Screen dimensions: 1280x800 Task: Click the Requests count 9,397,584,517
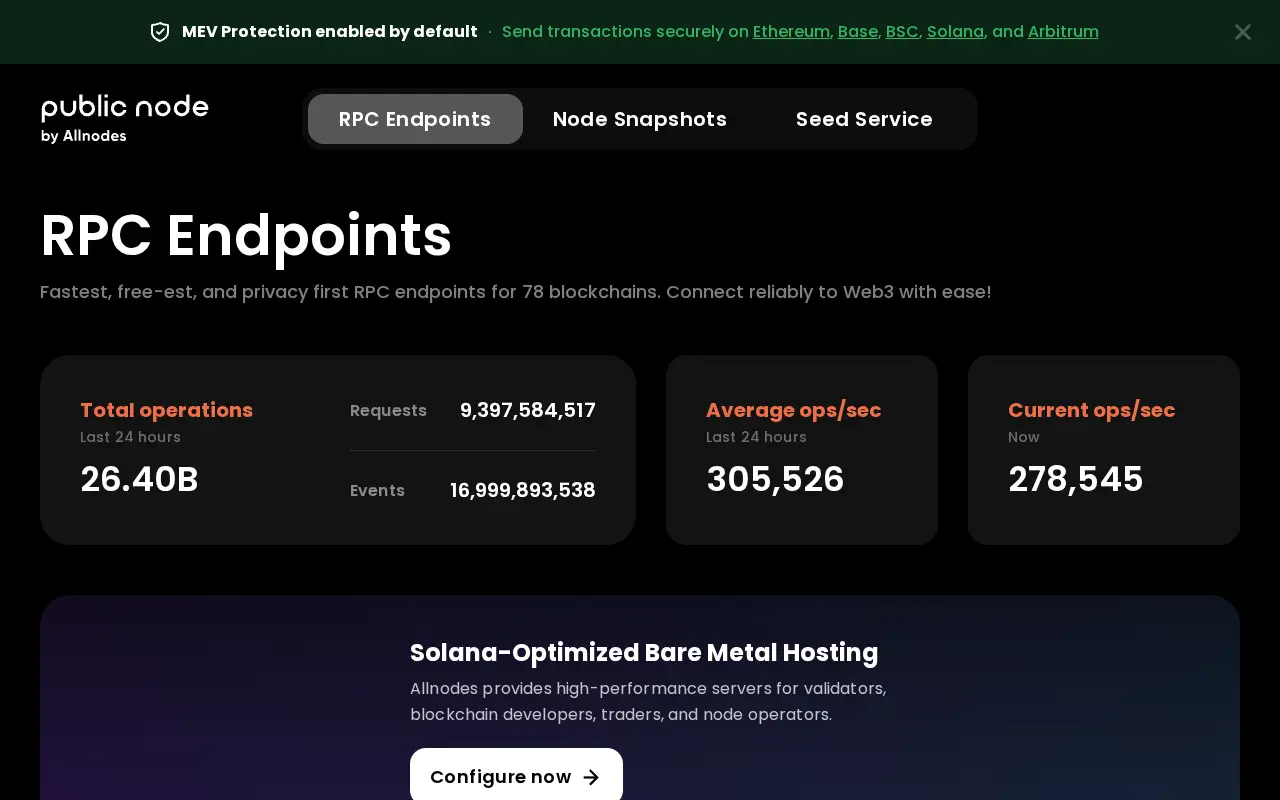click(x=528, y=410)
